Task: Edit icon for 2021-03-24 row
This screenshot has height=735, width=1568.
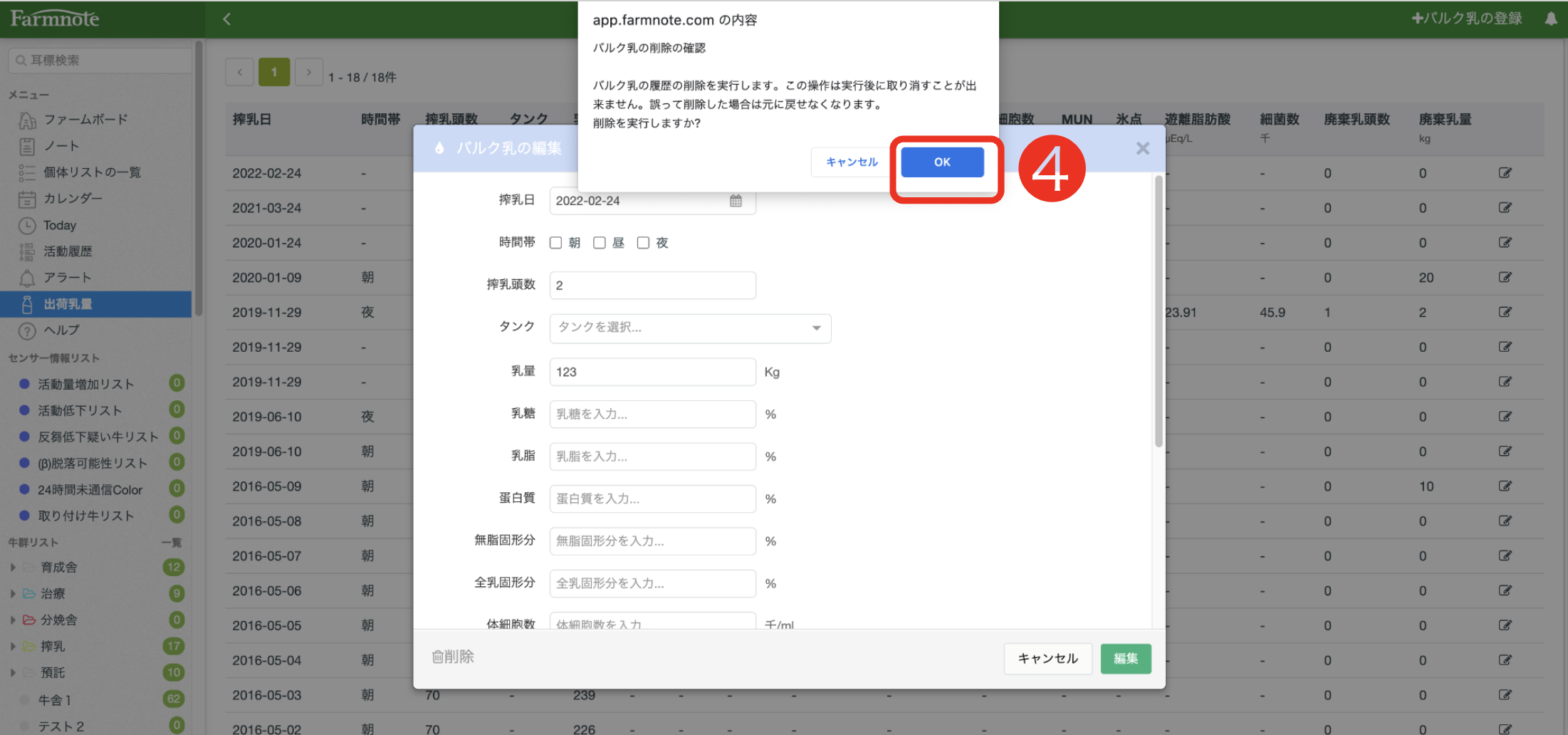Action: coord(1505,208)
